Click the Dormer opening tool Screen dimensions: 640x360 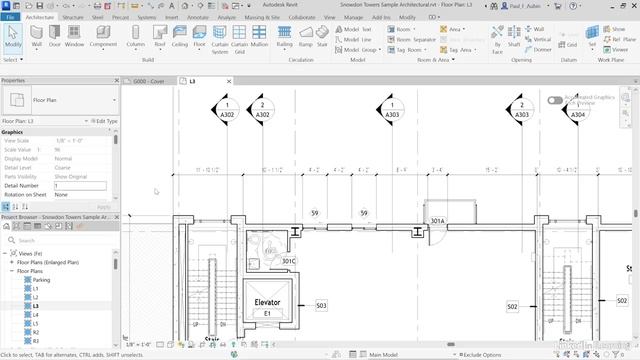pyautogui.click(x=538, y=50)
